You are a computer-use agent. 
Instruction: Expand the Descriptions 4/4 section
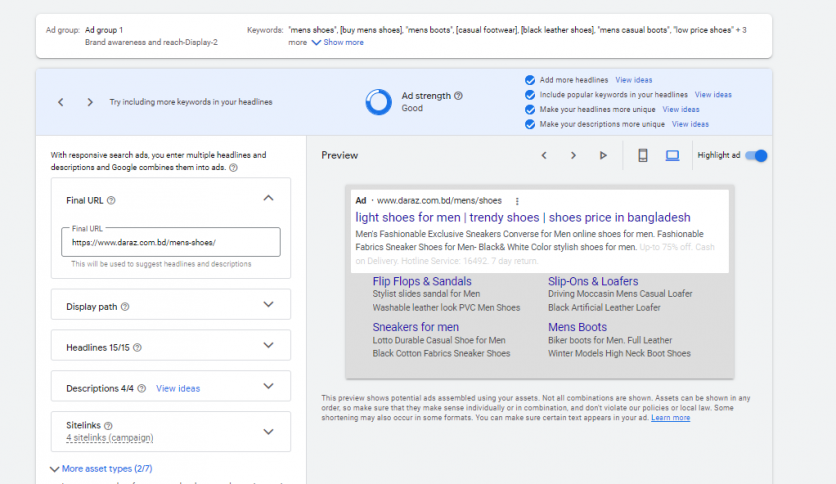pos(268,386)
